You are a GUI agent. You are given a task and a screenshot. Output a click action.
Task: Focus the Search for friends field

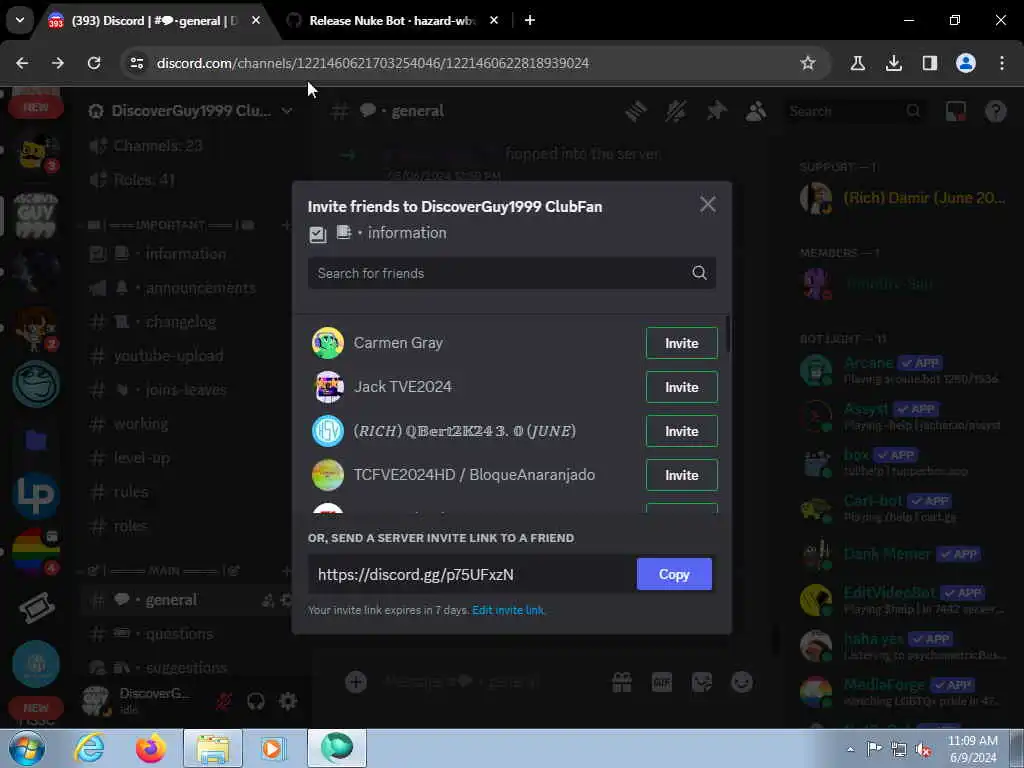point(511,273)
